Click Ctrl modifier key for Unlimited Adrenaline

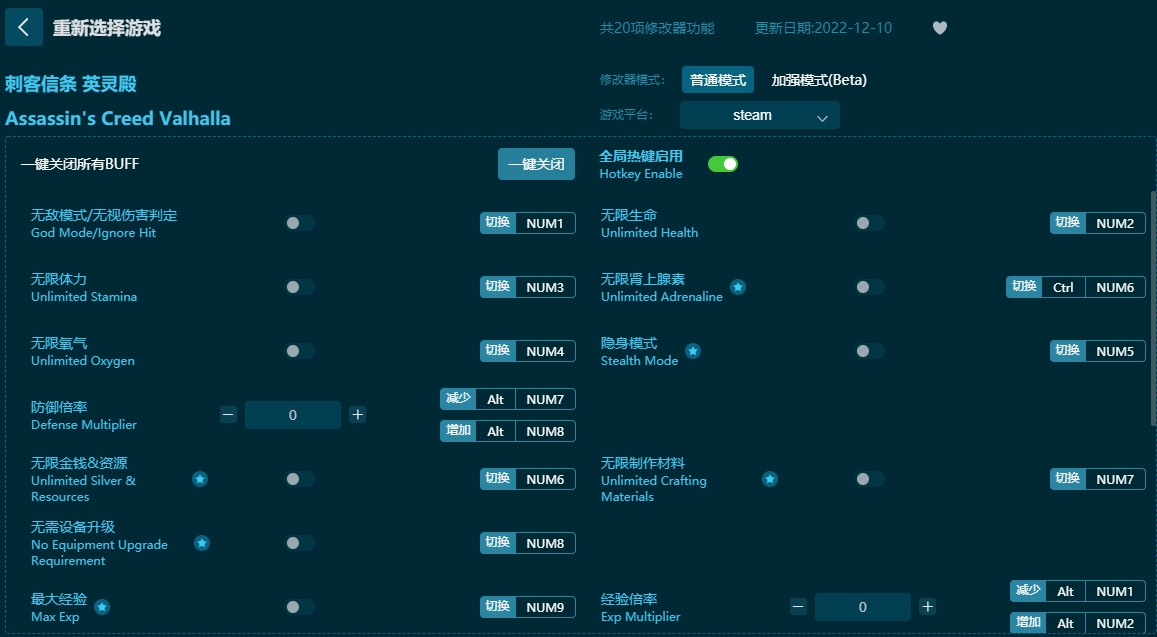[x=1063, y=287]
